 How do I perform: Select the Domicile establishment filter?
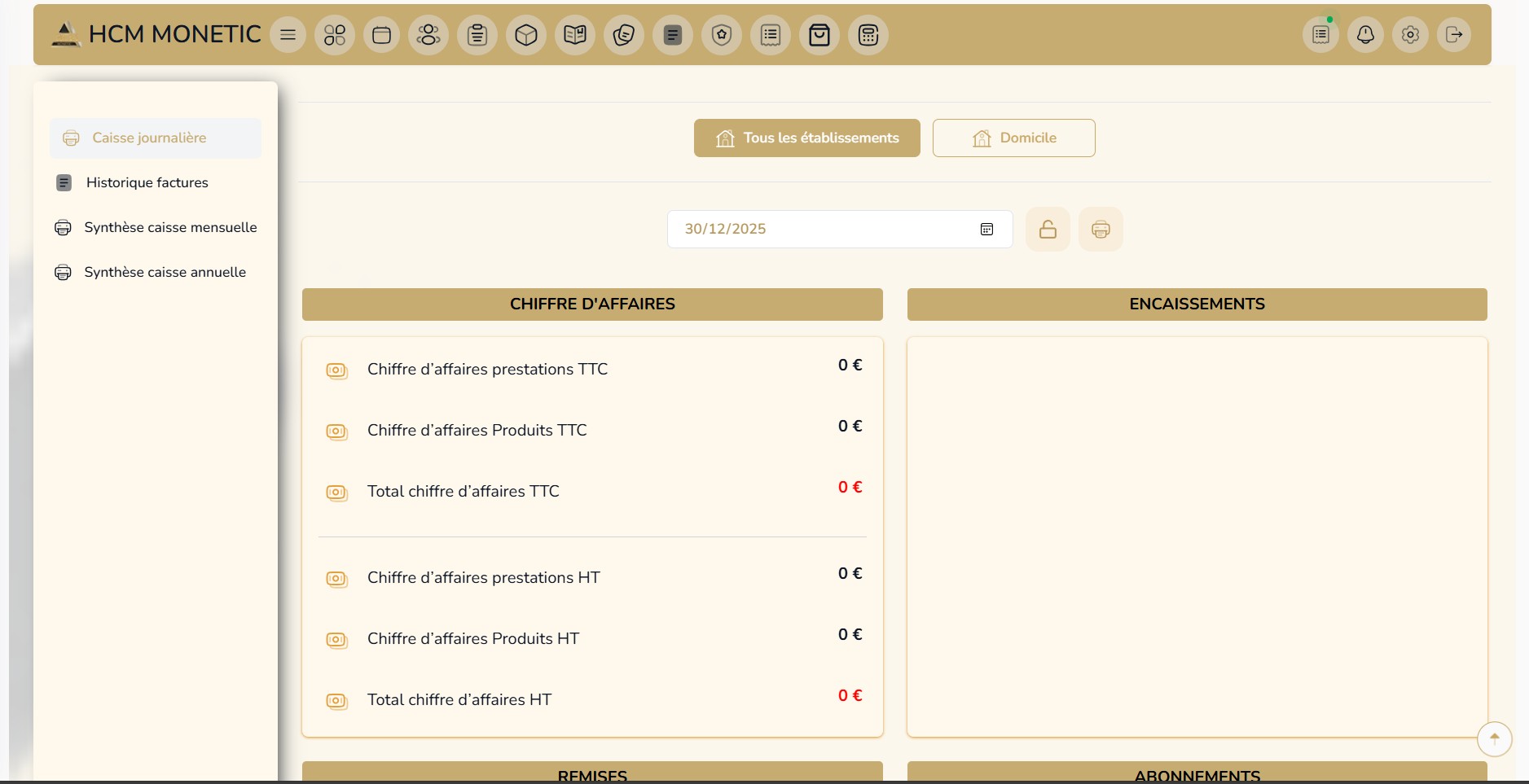pos(1013,138)
